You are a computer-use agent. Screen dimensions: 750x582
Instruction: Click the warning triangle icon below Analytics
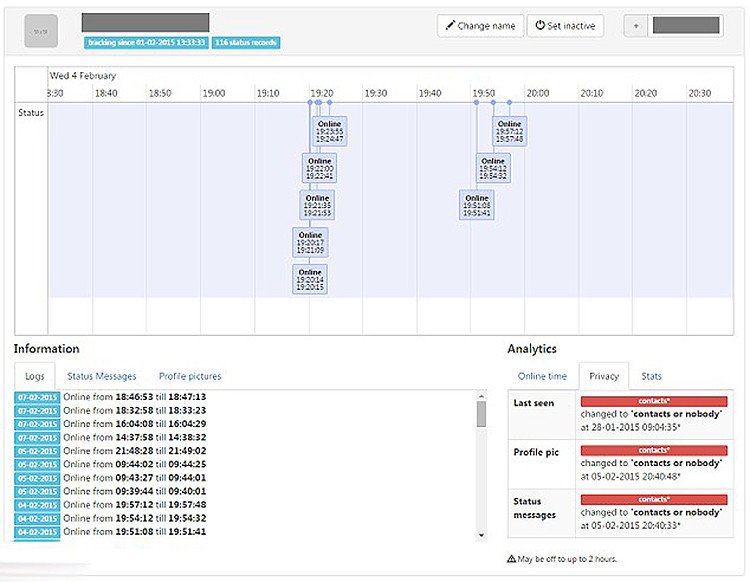(x=512, y=559)
